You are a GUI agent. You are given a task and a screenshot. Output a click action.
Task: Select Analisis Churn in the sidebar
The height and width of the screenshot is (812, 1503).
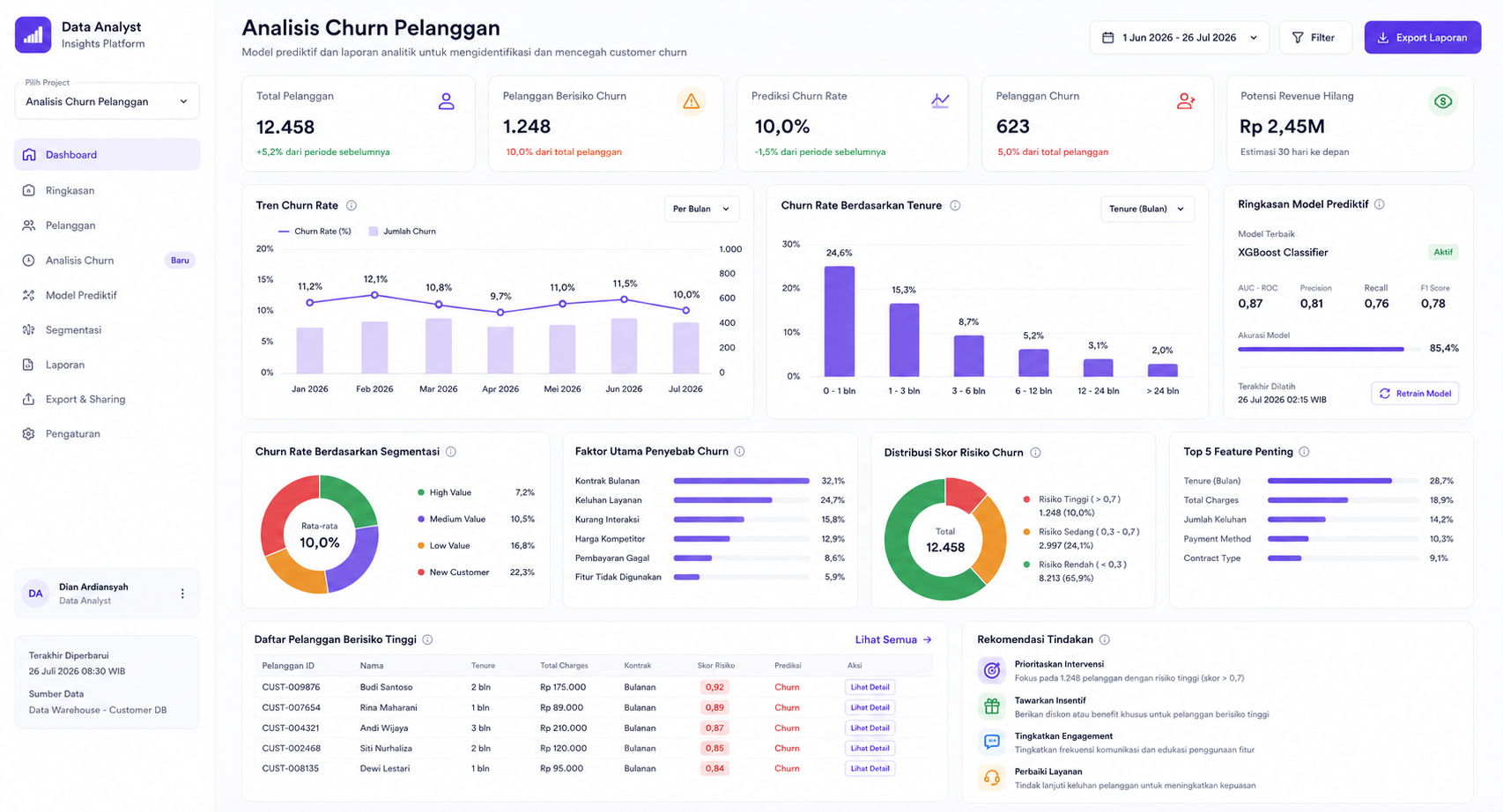(107, 260)
